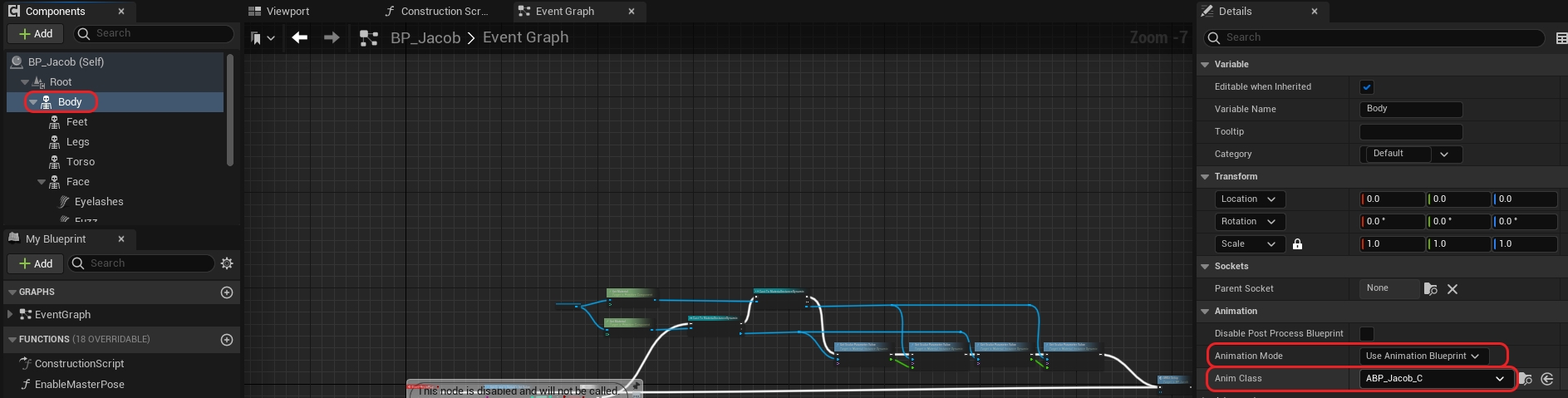Toggle Editable when Inherited checkbox
1568x398 pixels.
coord(1367,87)
